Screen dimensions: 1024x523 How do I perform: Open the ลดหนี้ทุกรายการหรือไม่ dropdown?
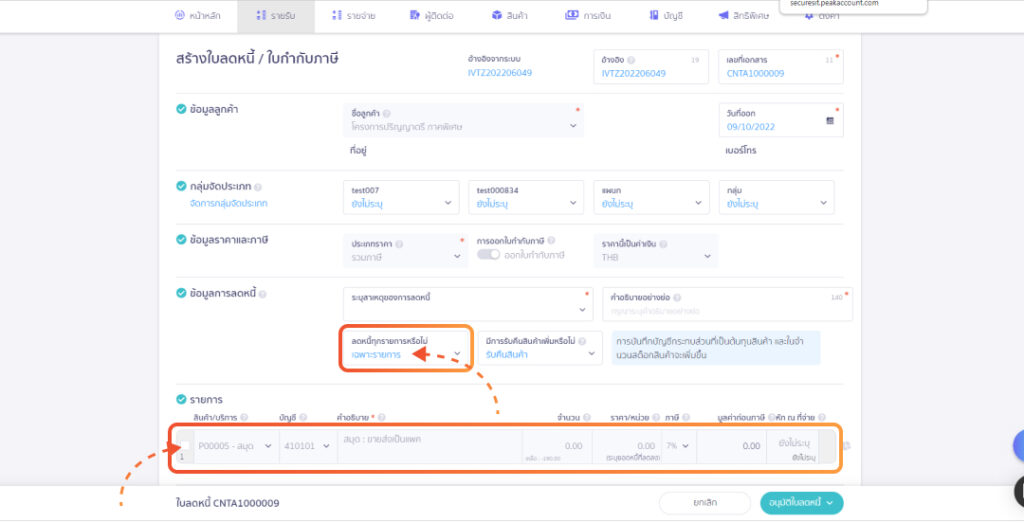point(457,354)
